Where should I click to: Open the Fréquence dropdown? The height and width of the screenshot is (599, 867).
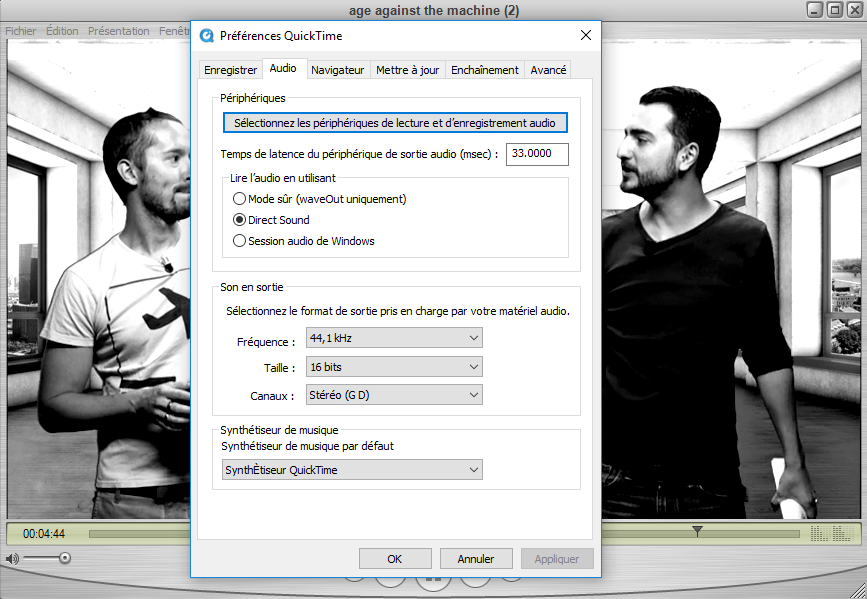point(395,338)
